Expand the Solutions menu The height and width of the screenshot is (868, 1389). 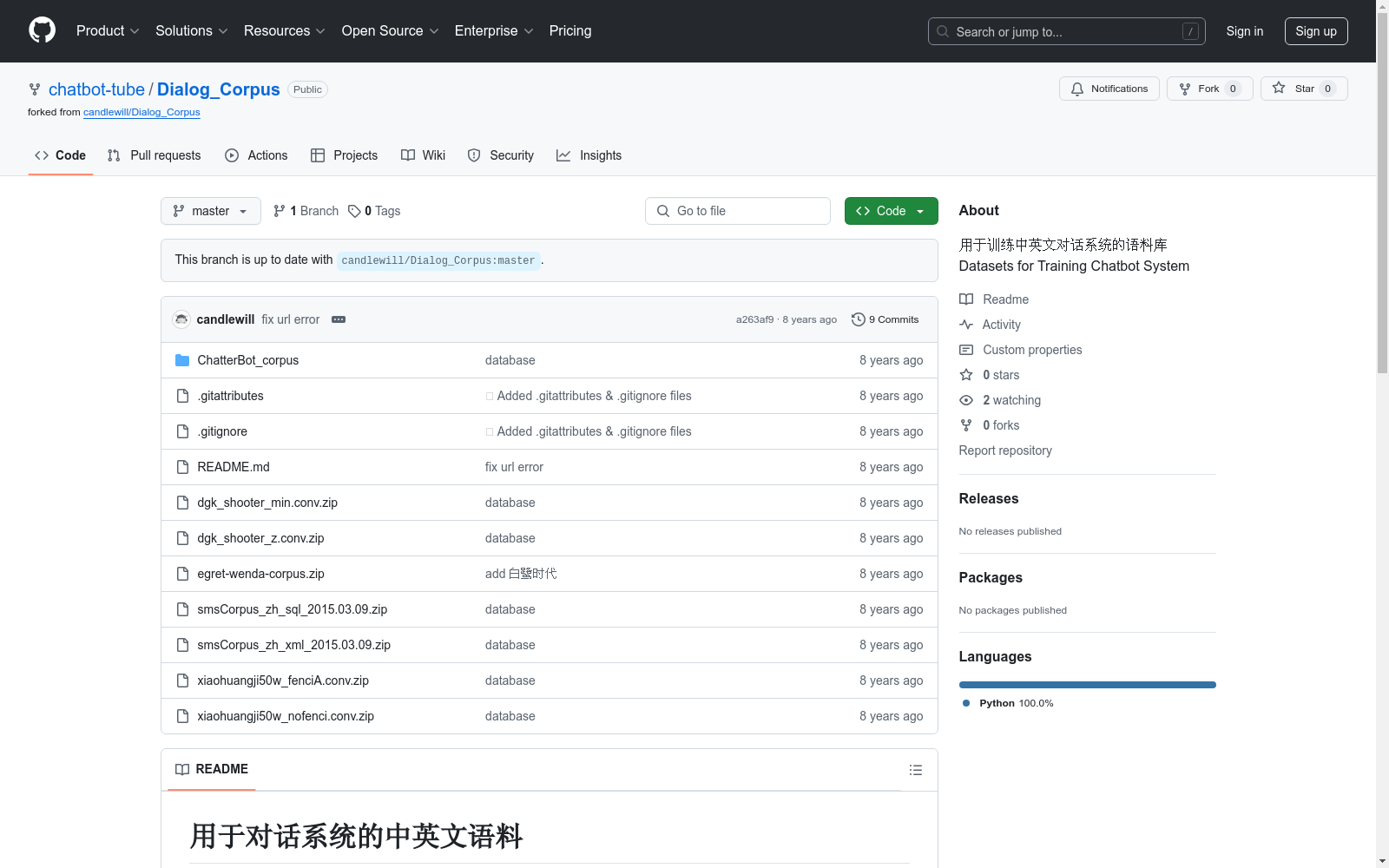pyautogui.click(x=192, y=31)
